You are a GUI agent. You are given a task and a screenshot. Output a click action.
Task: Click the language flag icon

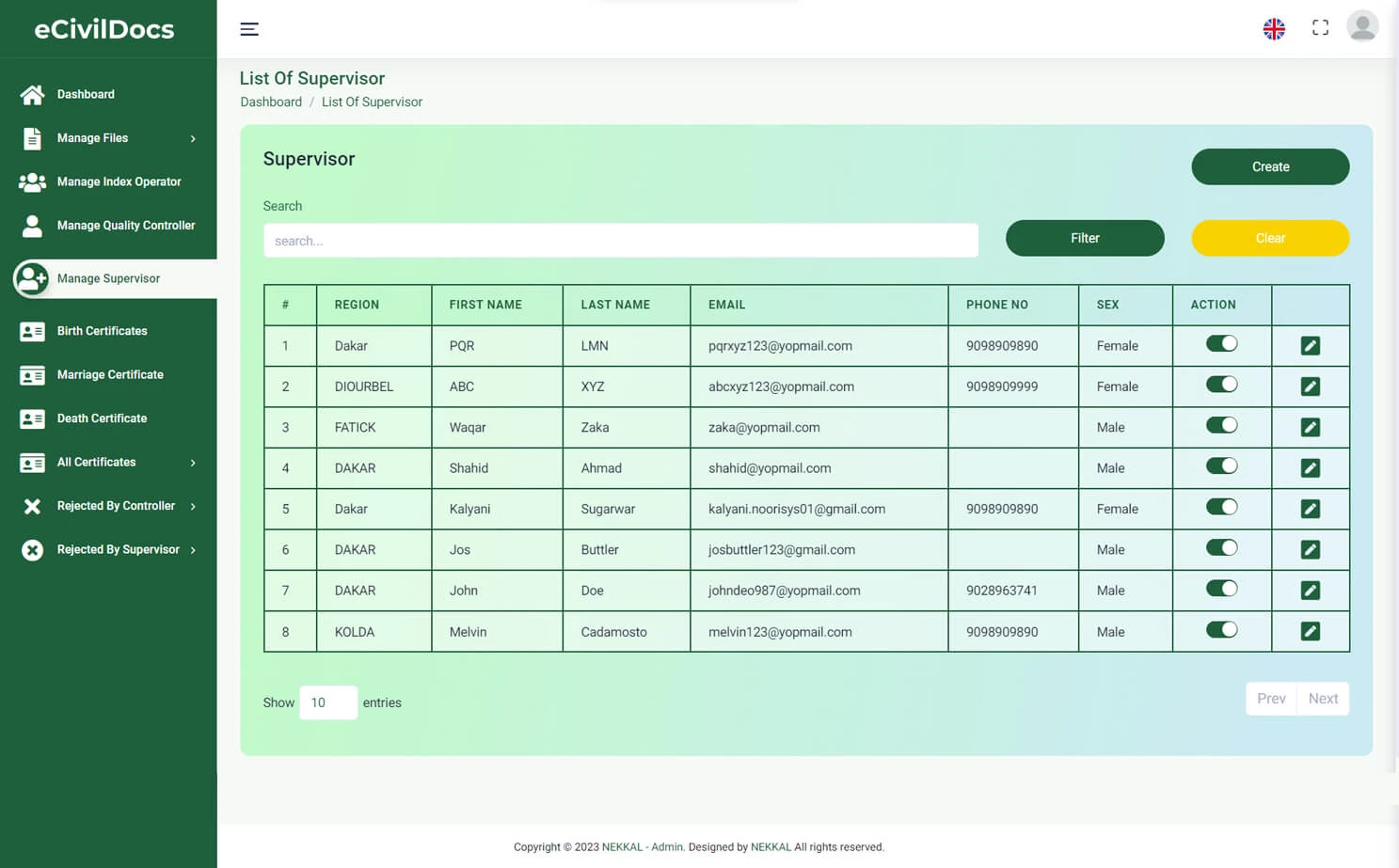pyautogui.click(x=1274, y=29)
